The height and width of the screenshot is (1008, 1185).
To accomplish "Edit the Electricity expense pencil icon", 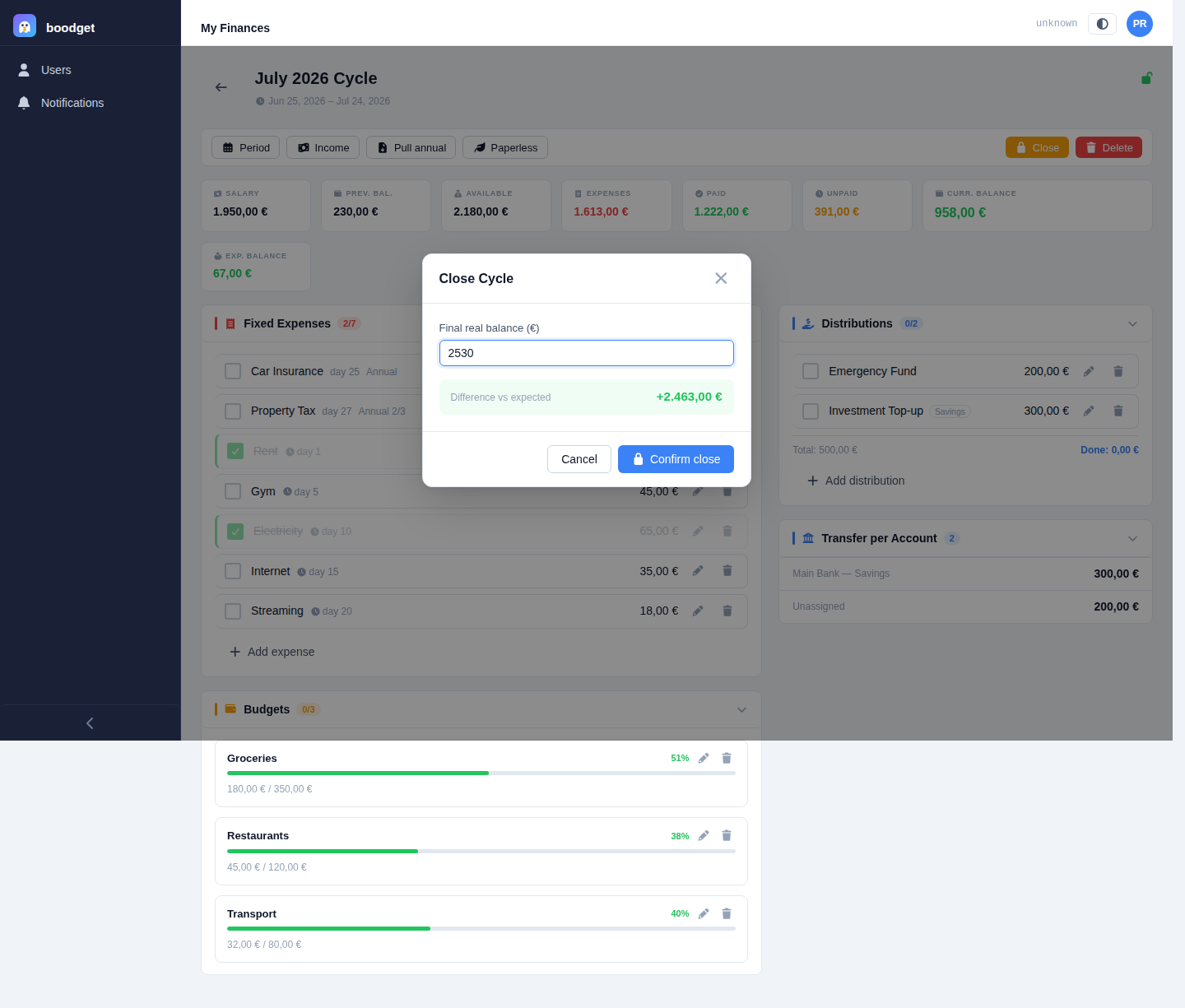I will click(698, 531).
